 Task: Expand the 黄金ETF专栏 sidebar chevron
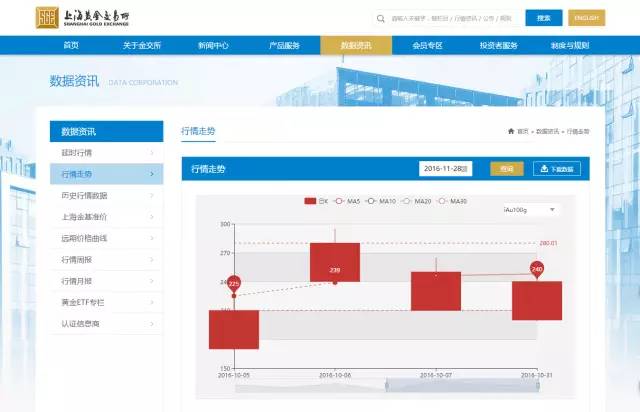coord(152,302)
